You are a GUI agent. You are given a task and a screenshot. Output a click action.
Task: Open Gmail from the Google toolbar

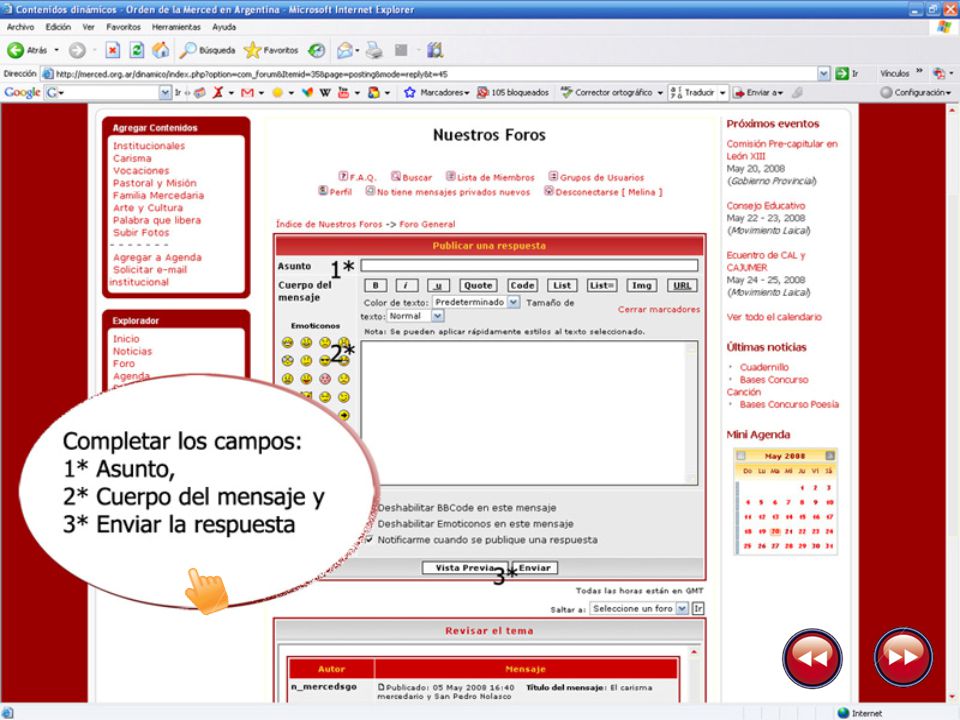click(x=247, y=92)
